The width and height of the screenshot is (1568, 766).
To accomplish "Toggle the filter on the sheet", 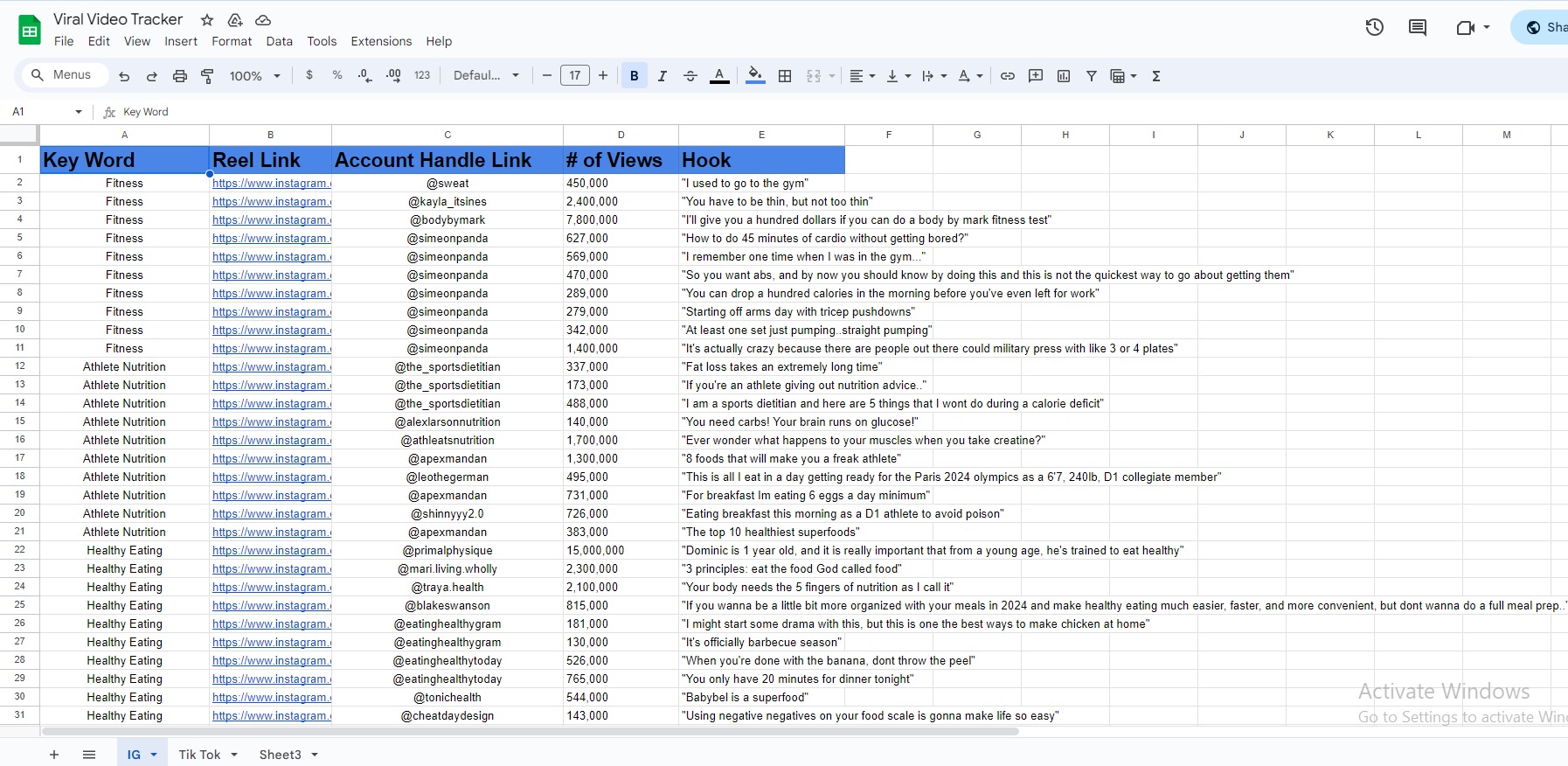I will 1092,76.
